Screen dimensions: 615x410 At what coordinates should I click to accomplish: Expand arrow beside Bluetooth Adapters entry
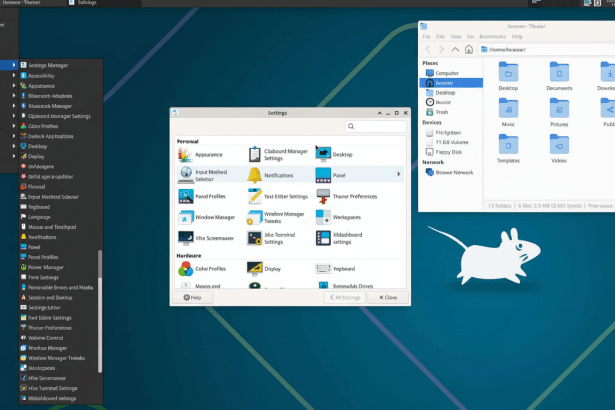tap(14, 96)
